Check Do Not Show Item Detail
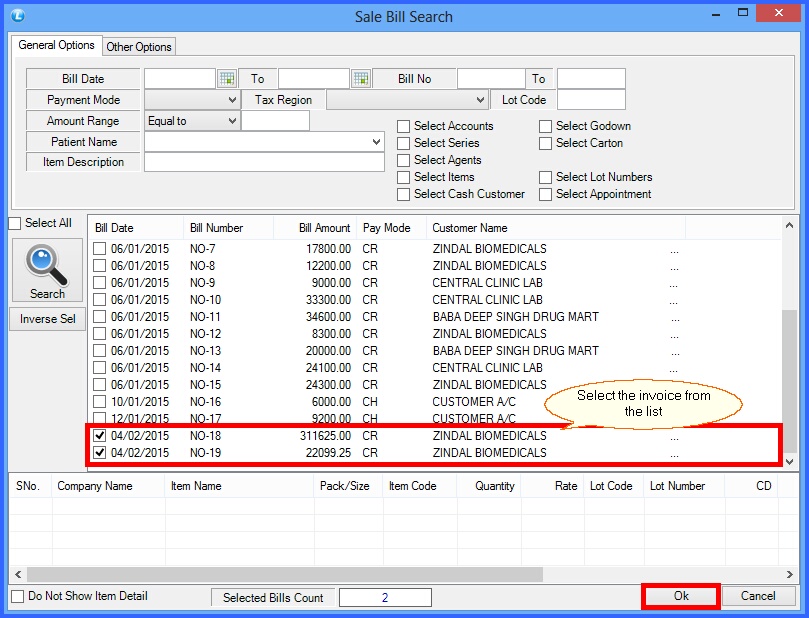 click(x=18, y=596)
